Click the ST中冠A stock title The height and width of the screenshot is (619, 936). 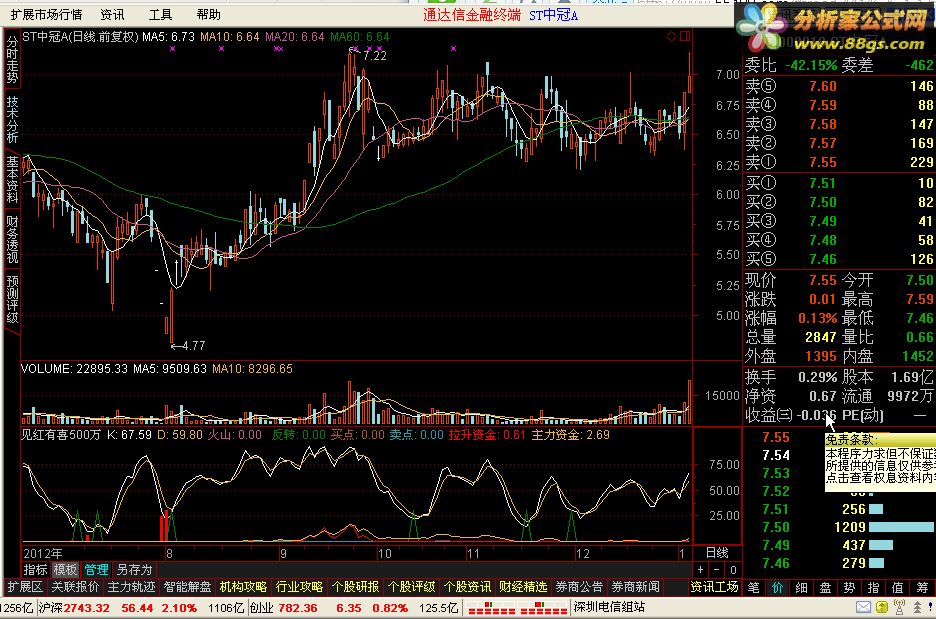553,14
